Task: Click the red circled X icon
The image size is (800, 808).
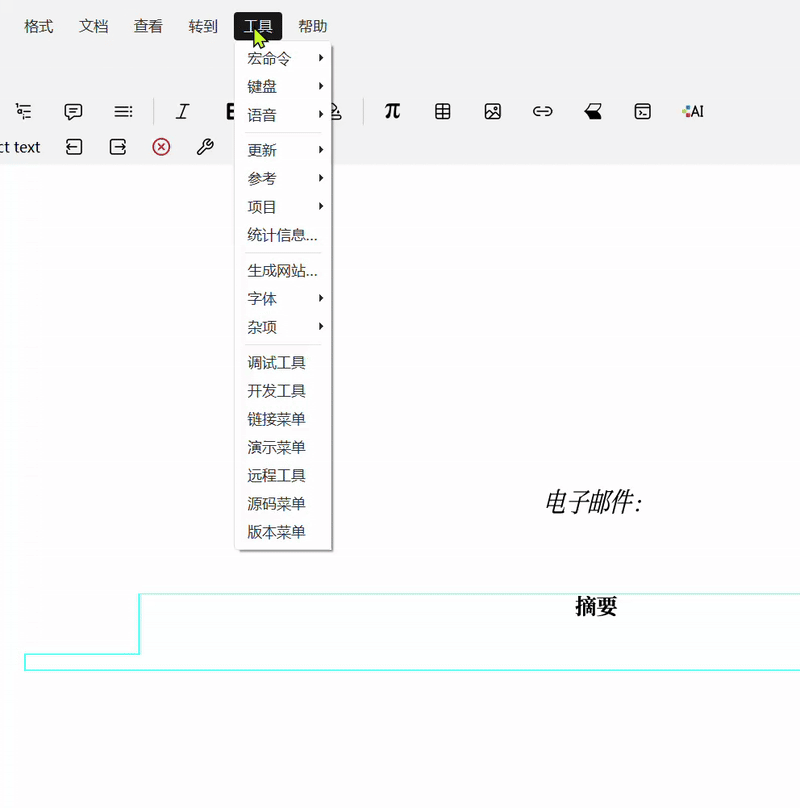Action: tap(161, 147)
